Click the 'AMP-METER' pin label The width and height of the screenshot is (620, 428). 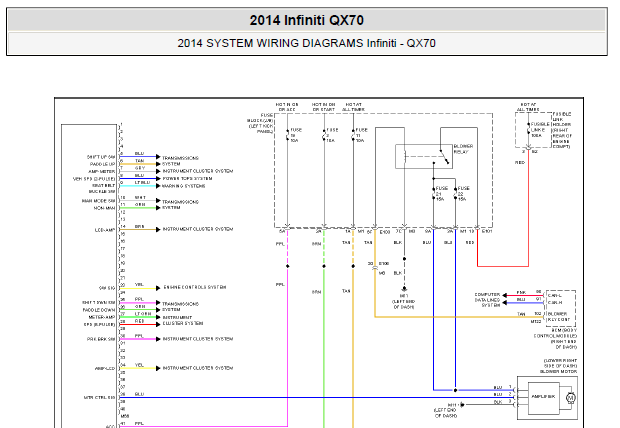[x=102, y=172]
